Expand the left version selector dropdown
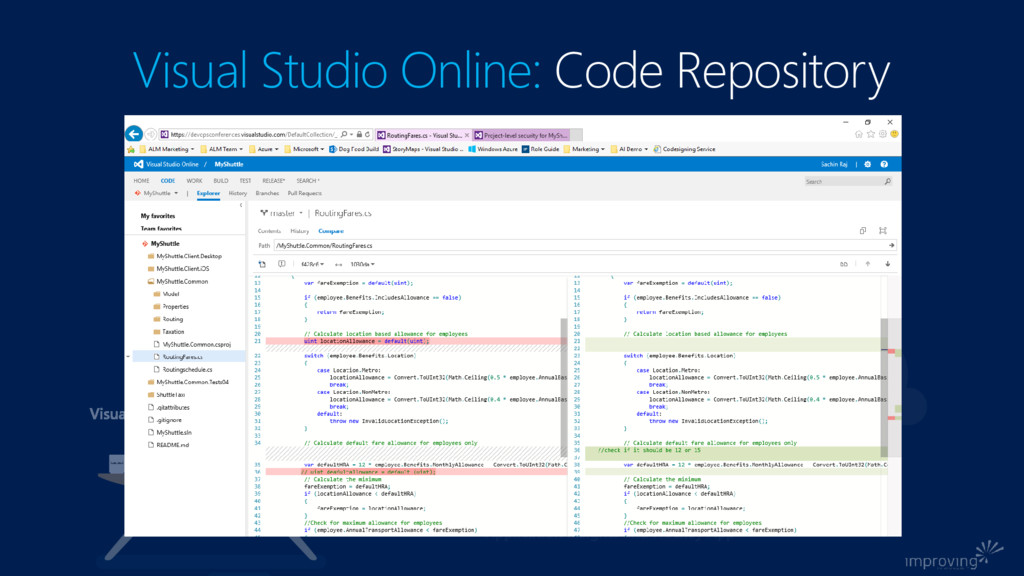Screen dimensions: 1024x576 312,264
